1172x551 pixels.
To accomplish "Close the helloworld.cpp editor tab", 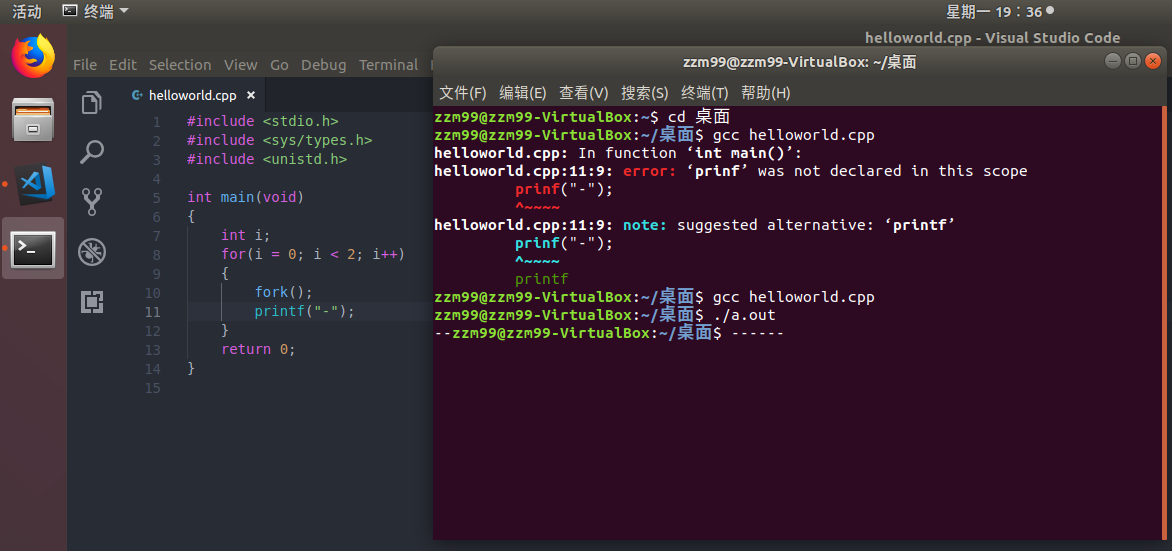I will (251, 96).
